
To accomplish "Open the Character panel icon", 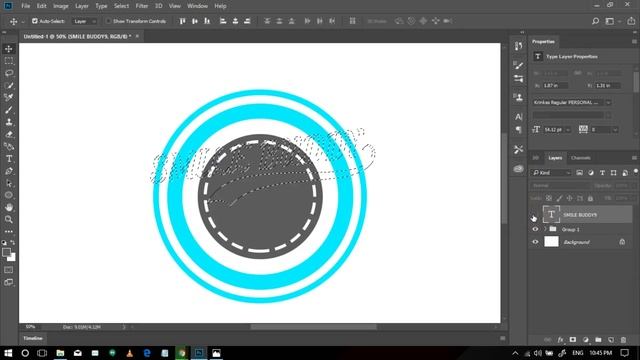I will pos(518,117).
